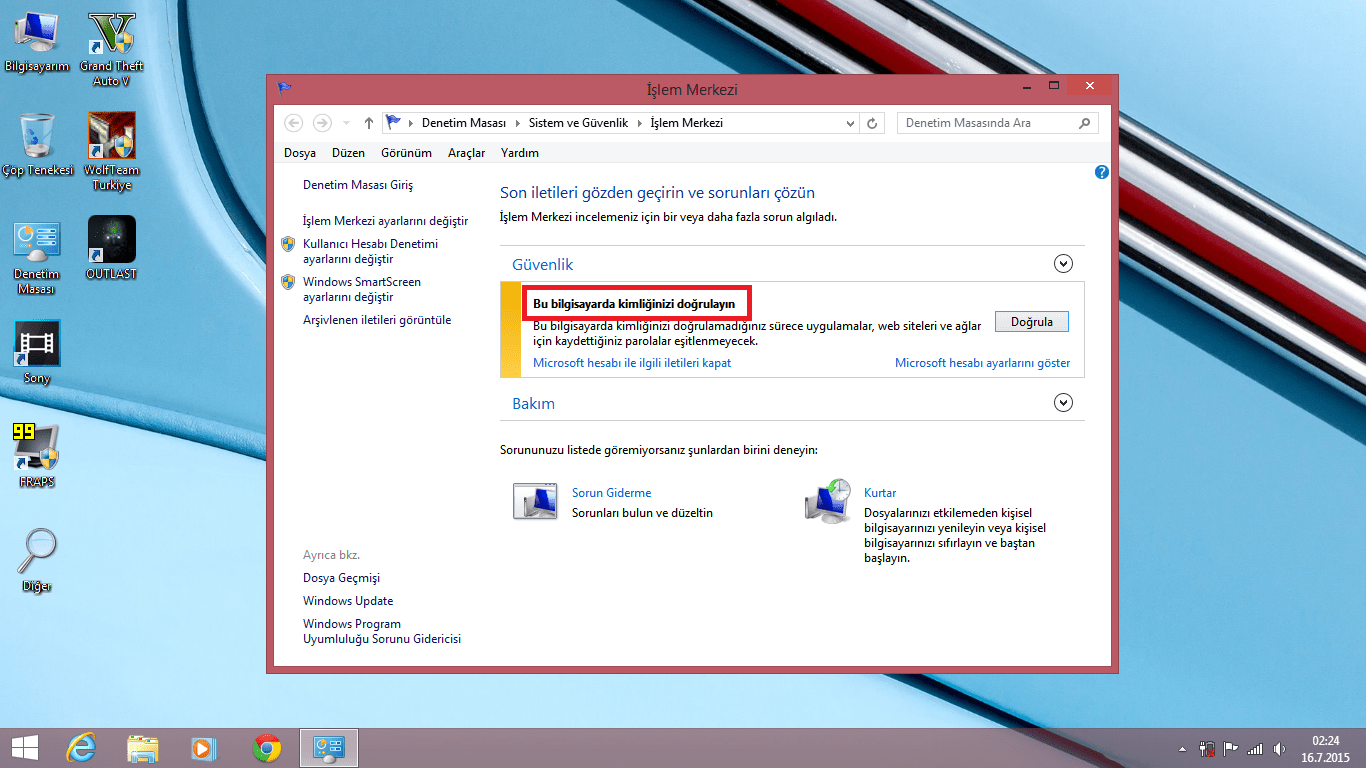Viewport: 1366px width, 768px height.
Task: Click the İşlem Merkezi title bar flag icon
Action: pyautogui.click(x=284, y=87)
